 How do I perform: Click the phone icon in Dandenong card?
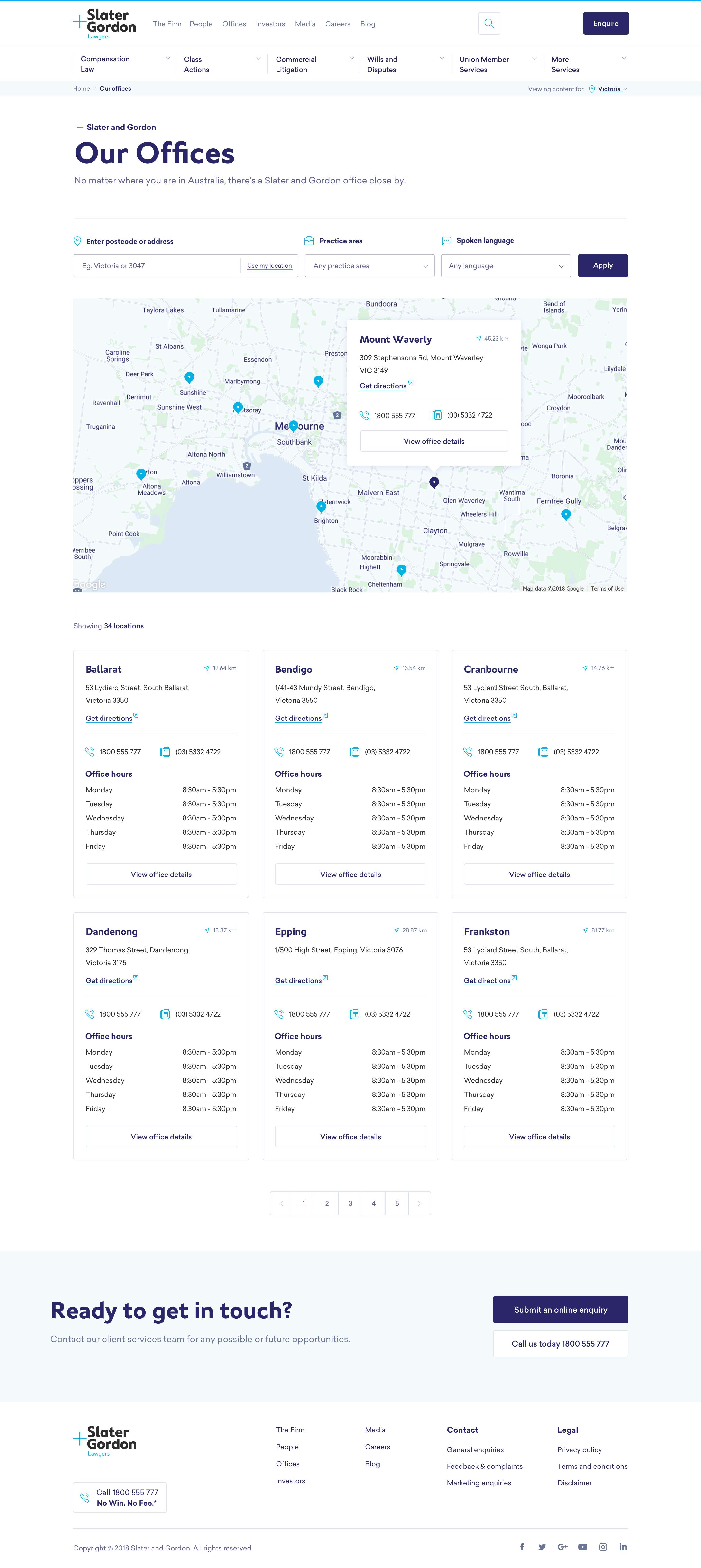click(90, 1014)
